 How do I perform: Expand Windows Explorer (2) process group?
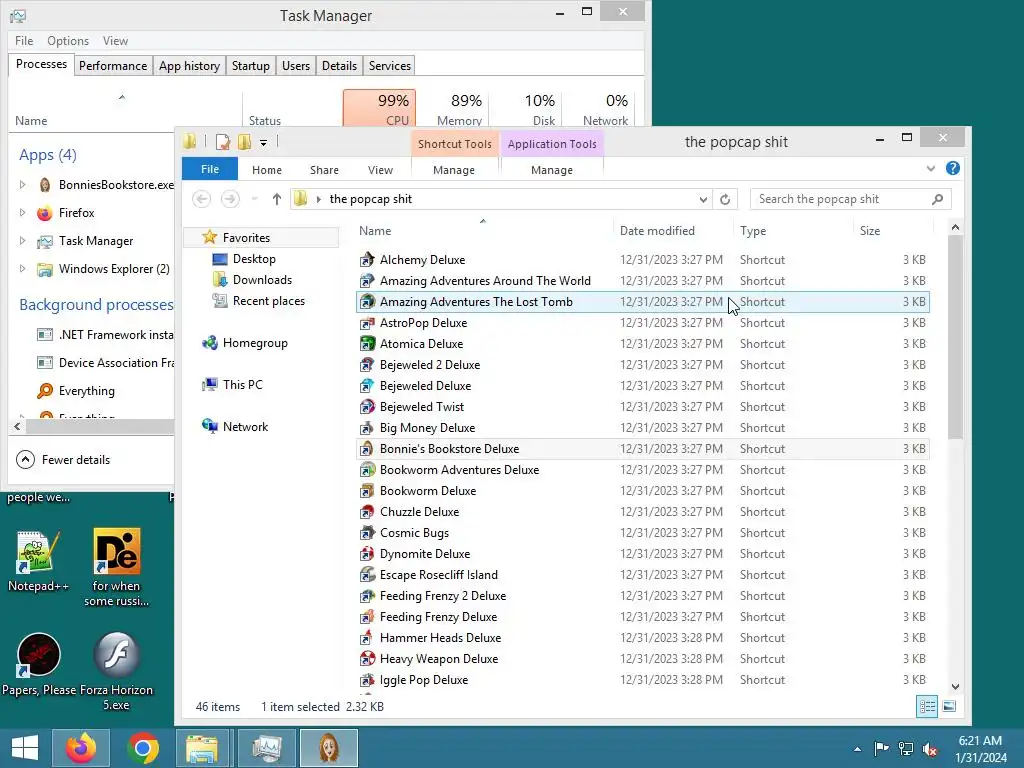click(x=22, y=269)
